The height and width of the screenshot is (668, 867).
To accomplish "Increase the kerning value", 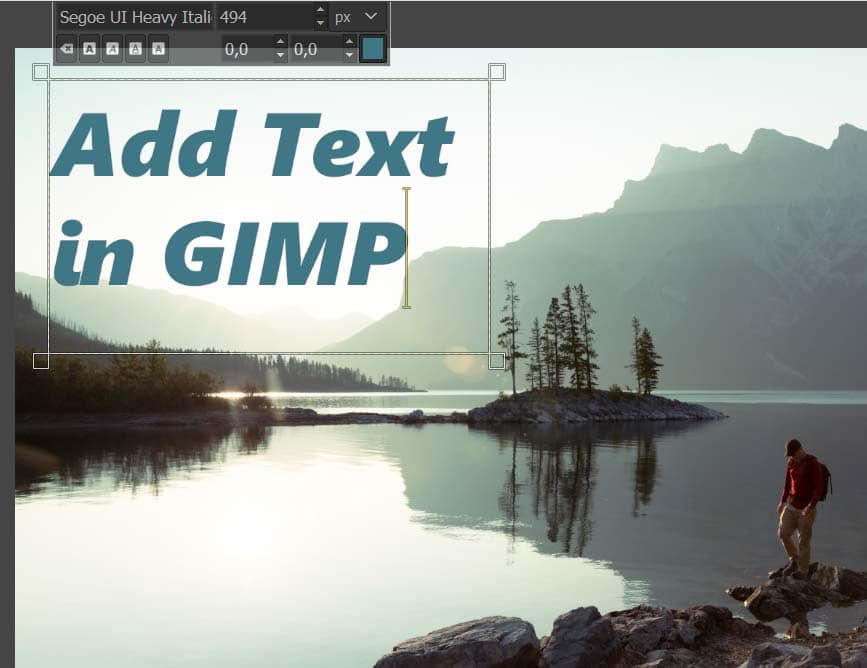I will pos(349,42).
